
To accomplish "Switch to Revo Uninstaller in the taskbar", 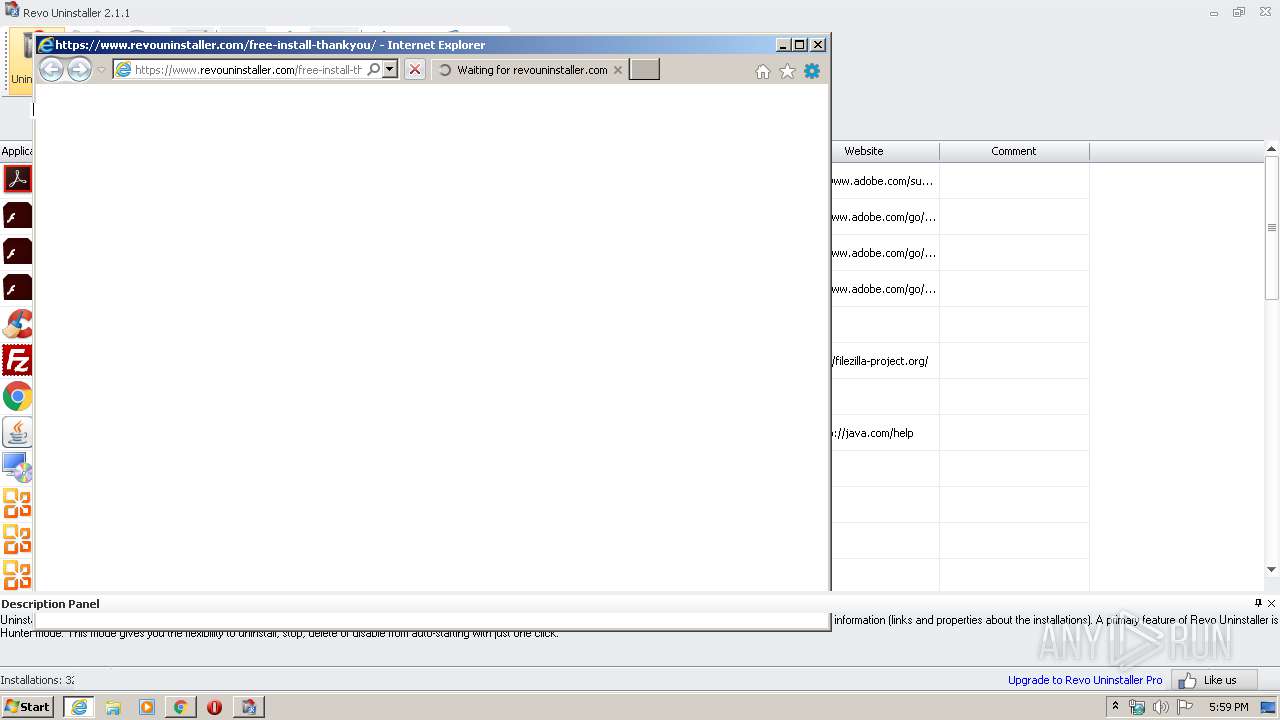I will pyautogui.click(x=248, y=707).
